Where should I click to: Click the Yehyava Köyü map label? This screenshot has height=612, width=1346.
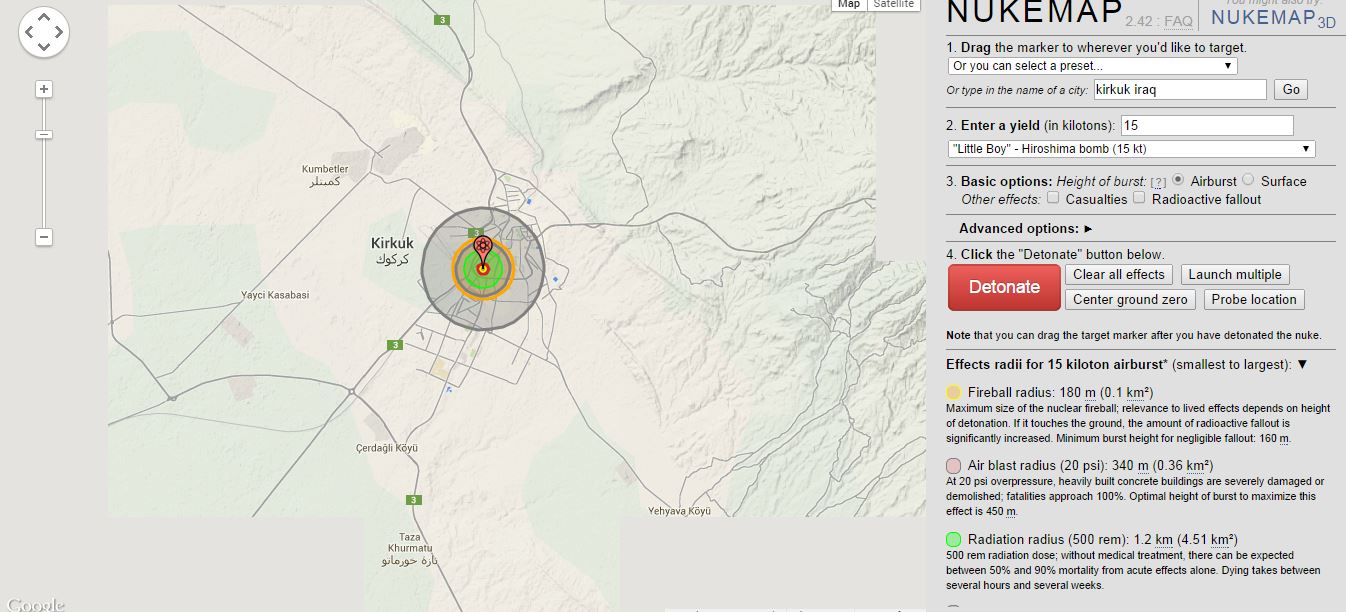[x=680, y=510]
